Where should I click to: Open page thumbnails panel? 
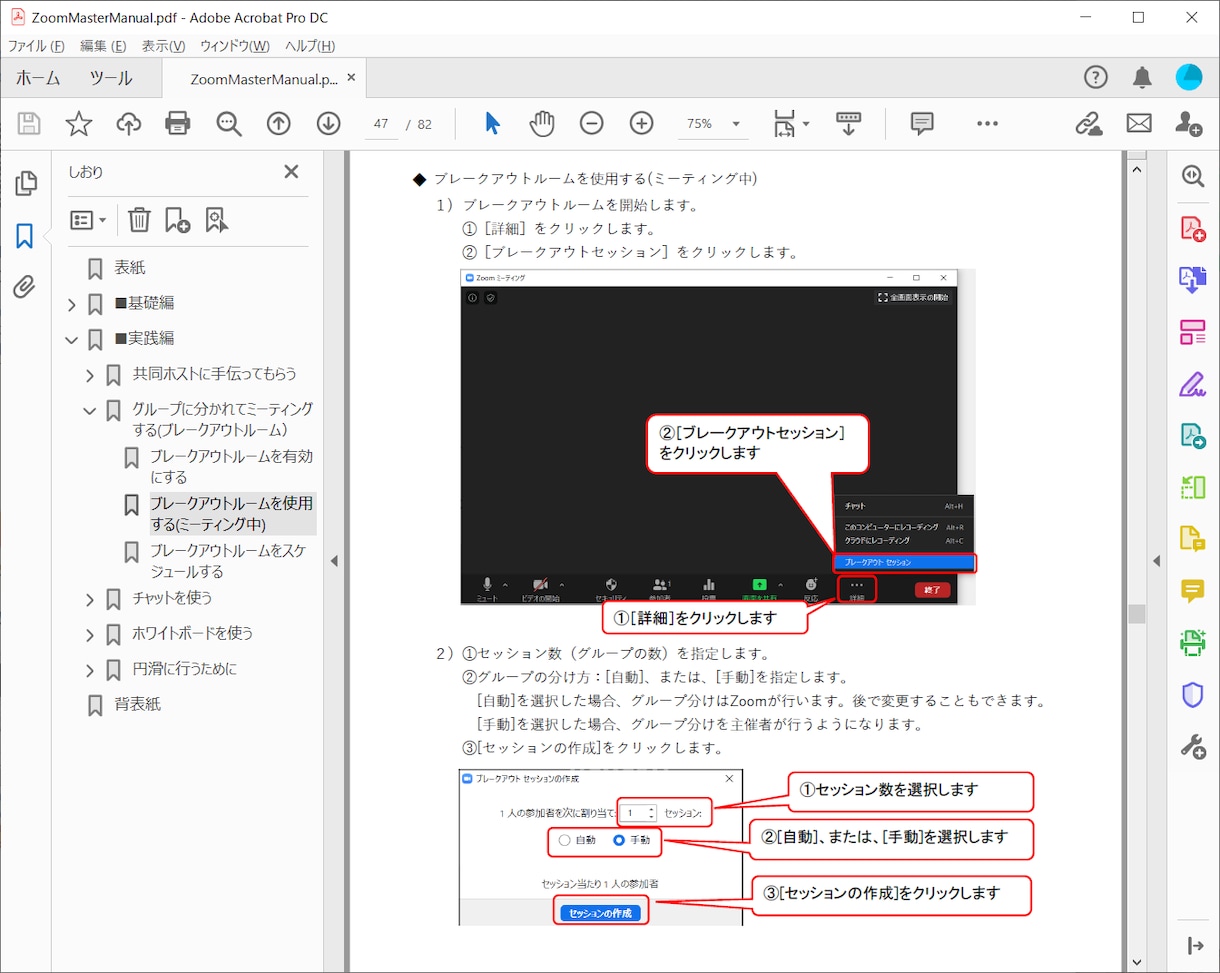[25, 183]
